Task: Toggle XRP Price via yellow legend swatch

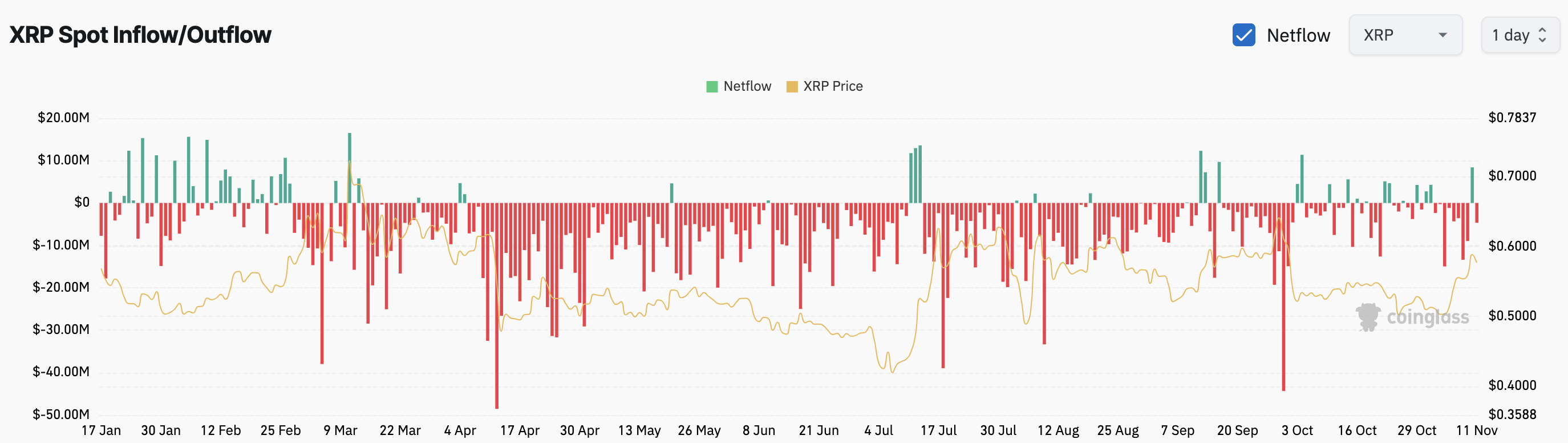Action: tap(791, 87)
